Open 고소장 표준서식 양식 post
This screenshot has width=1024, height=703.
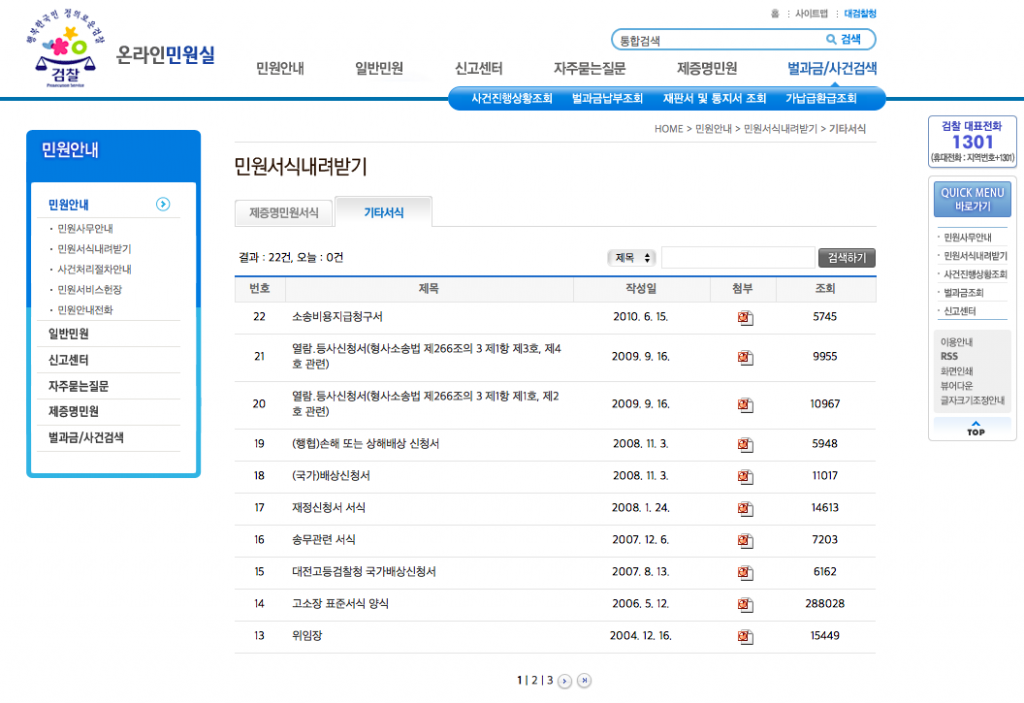pos(340,603)
